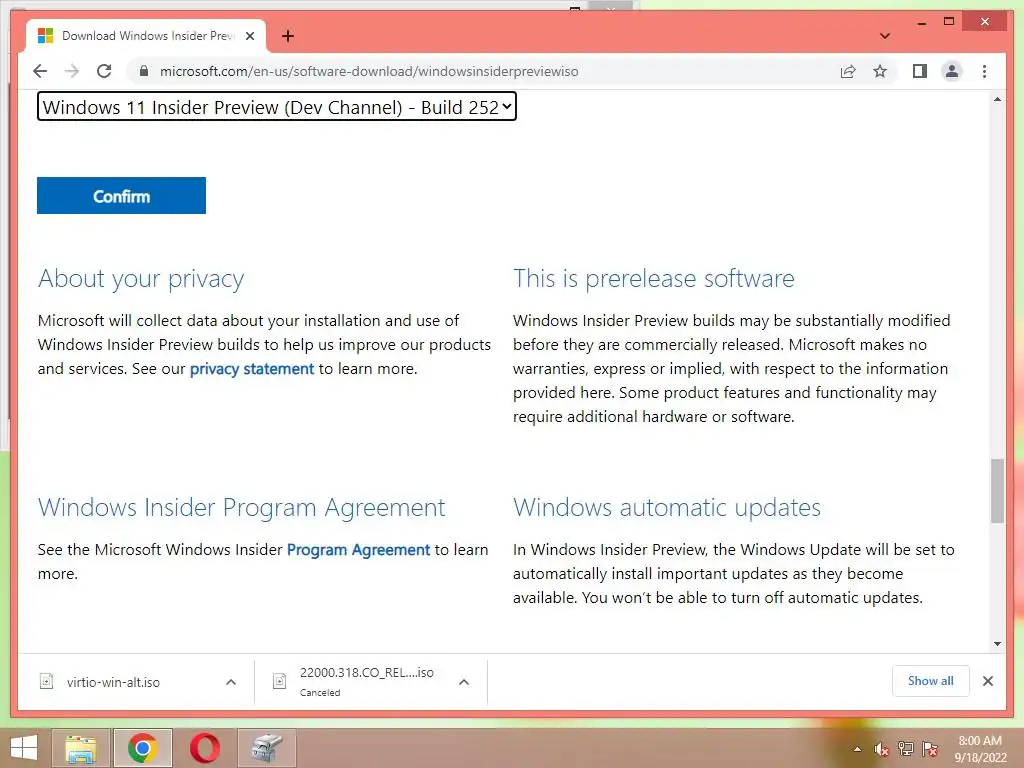Bookmark this page with the star
Viewport: 1024px width, 768px height.
coord(880,71)
